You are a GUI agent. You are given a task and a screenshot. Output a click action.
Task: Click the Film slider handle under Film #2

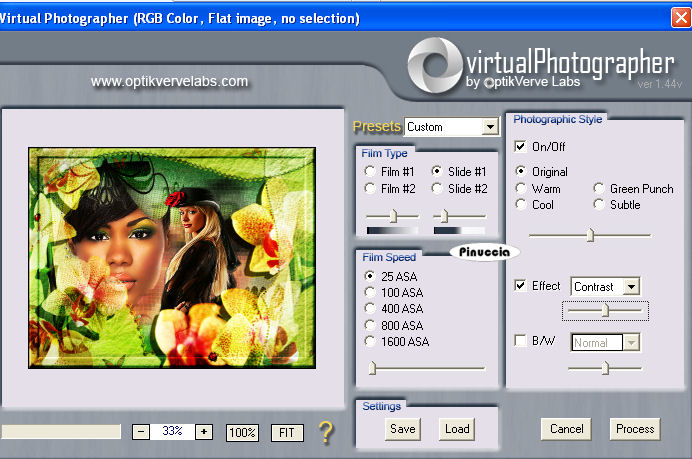393,216
